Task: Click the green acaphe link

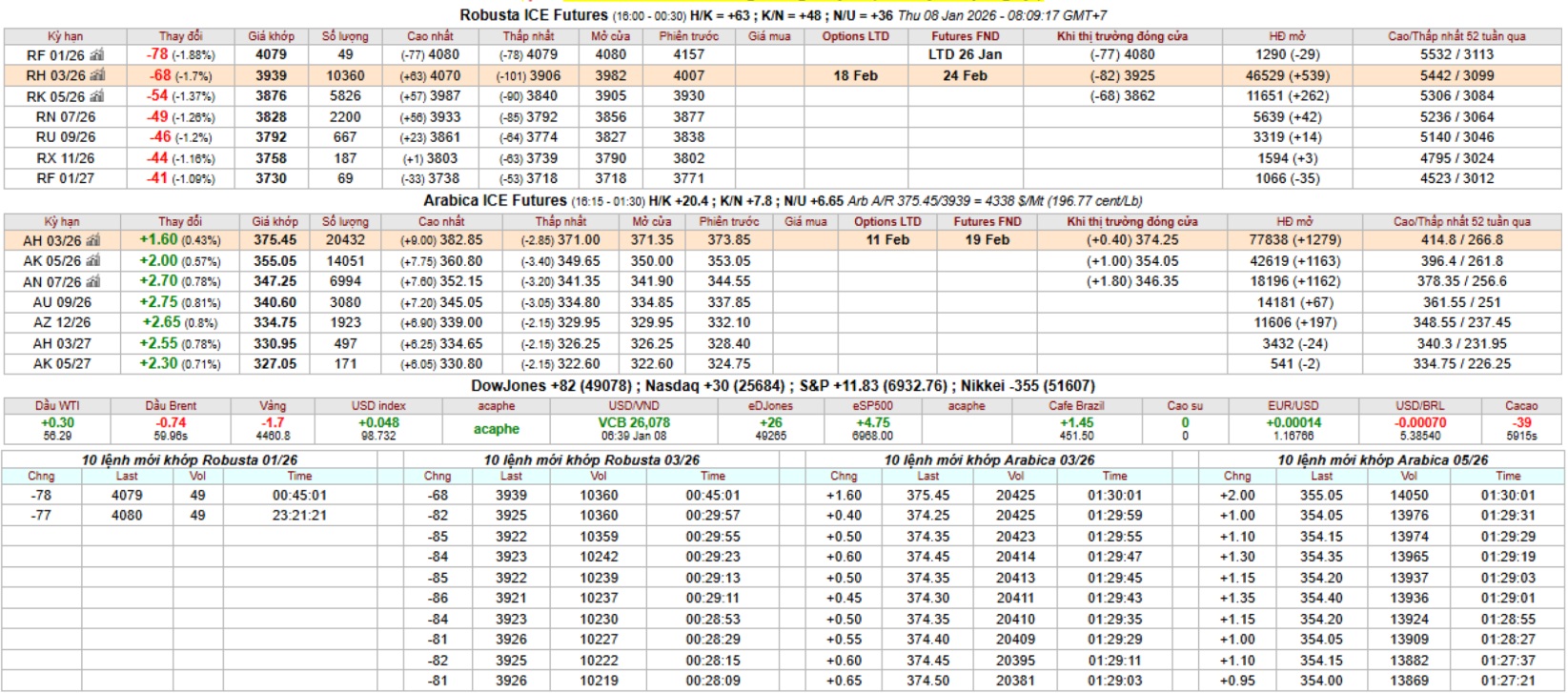Action: (x=497, y=429)
